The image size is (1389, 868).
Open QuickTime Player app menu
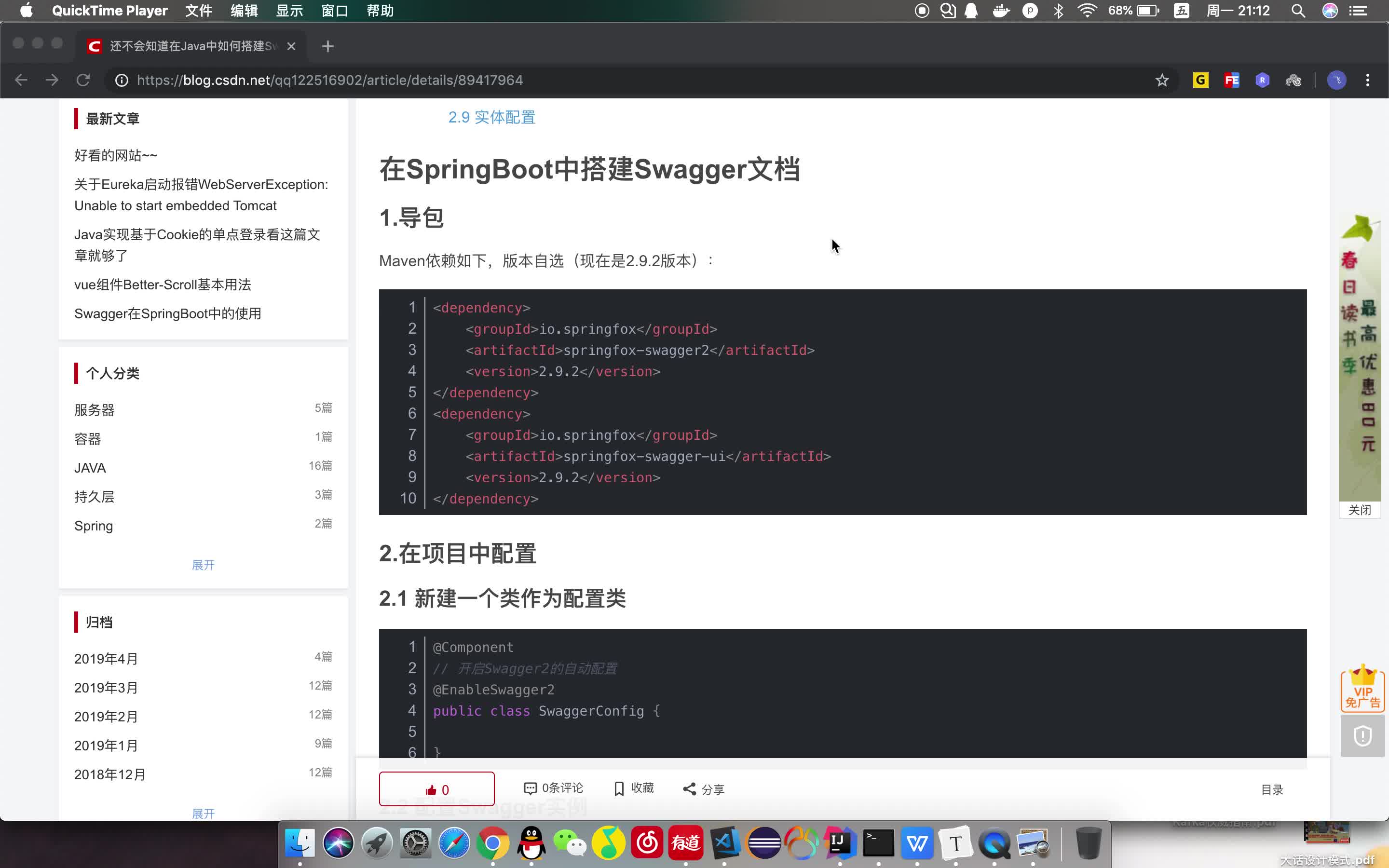pos(109,10)
